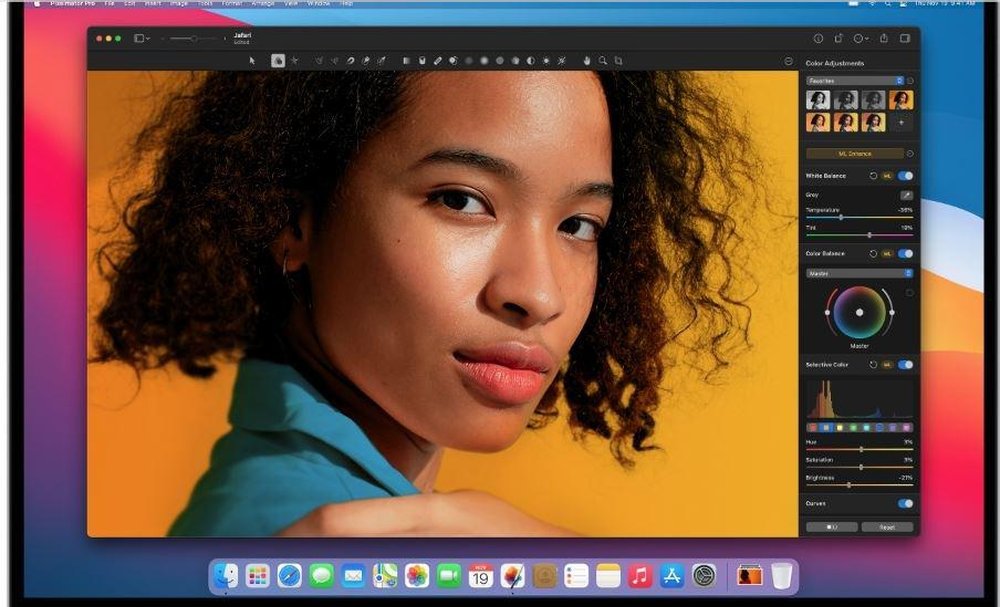Viewport: 1000px width, 607px height.
Task: Choose the Crop tool at the toolbar's right end
Action: tap(618, 61)
